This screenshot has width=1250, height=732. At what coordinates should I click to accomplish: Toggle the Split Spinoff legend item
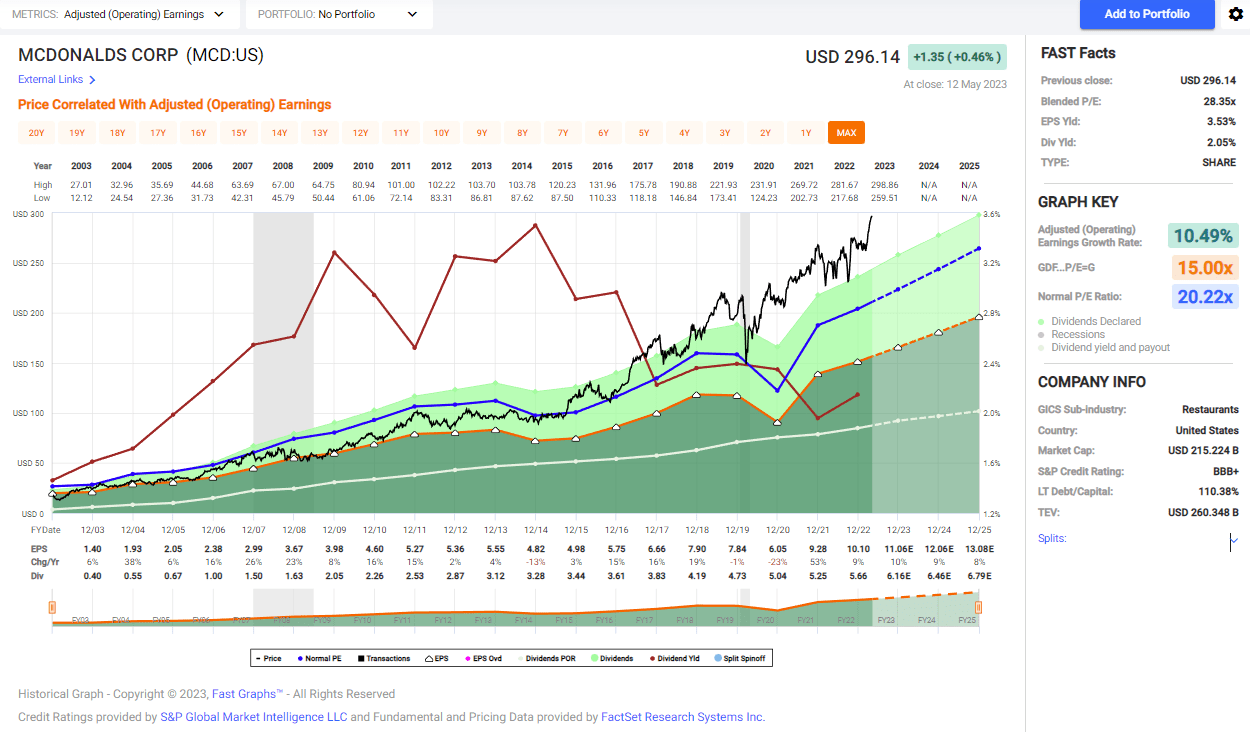[x=741, y=658]
